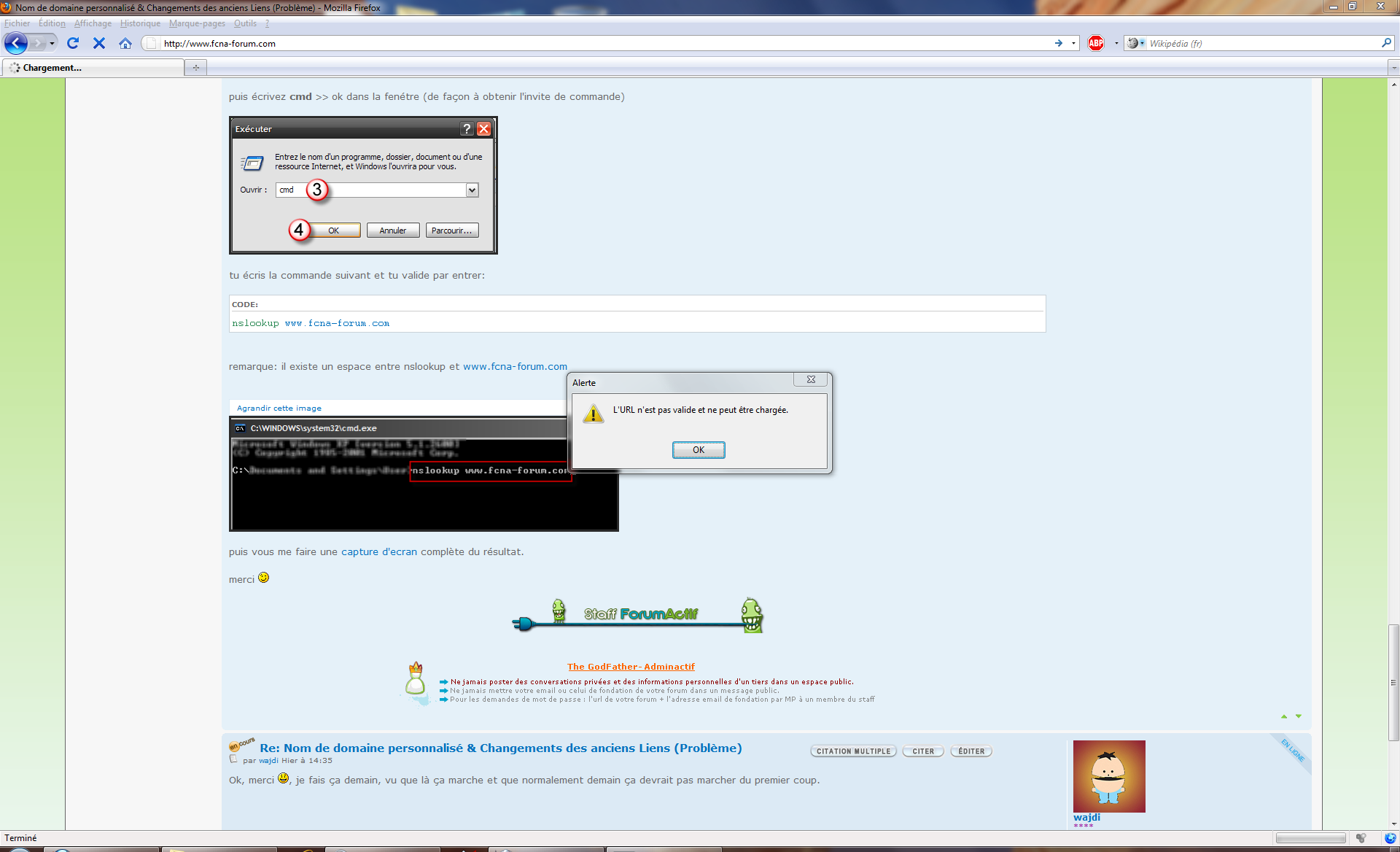The image size is (1400, 852).
Task: Click the smiley after 'merci'
Action: pos(264,578)
